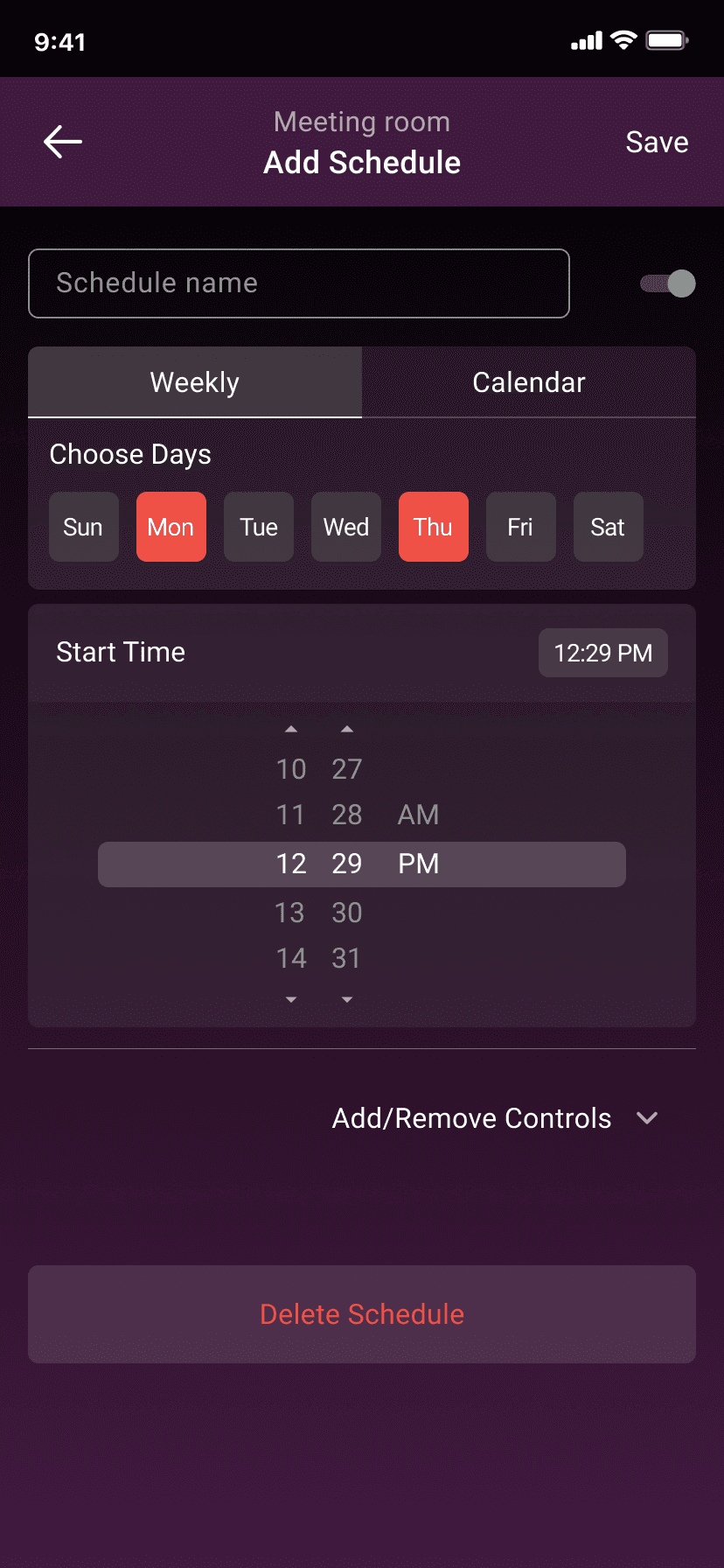Viewport: 724px width, 1568px height.
Task: Click the Schedule name input field
Action: (299, 283)
